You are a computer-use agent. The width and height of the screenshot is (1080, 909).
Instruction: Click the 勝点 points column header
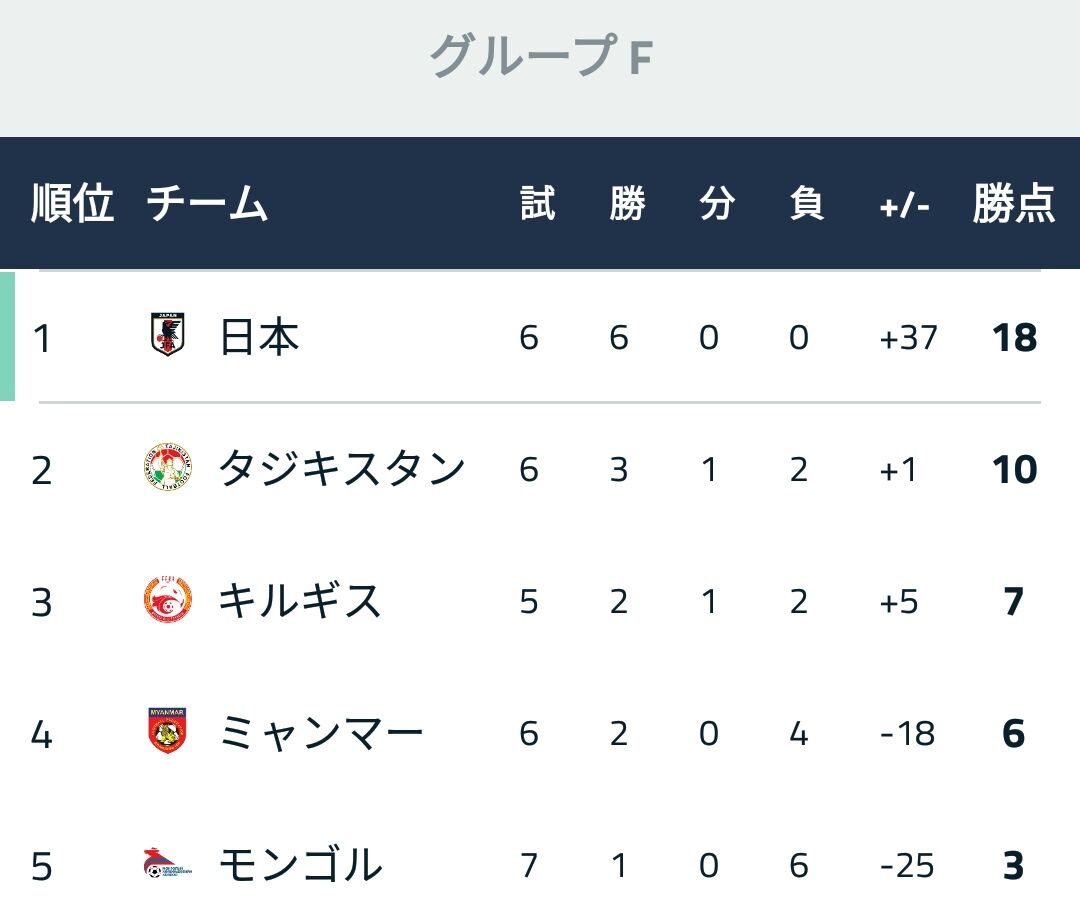[1014, 203]
